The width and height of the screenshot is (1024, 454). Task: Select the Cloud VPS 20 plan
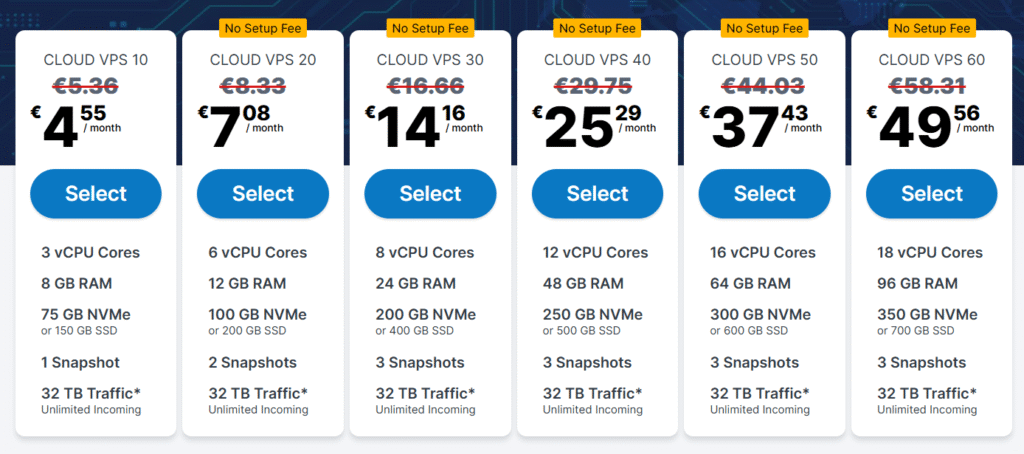tap(263, 193)
